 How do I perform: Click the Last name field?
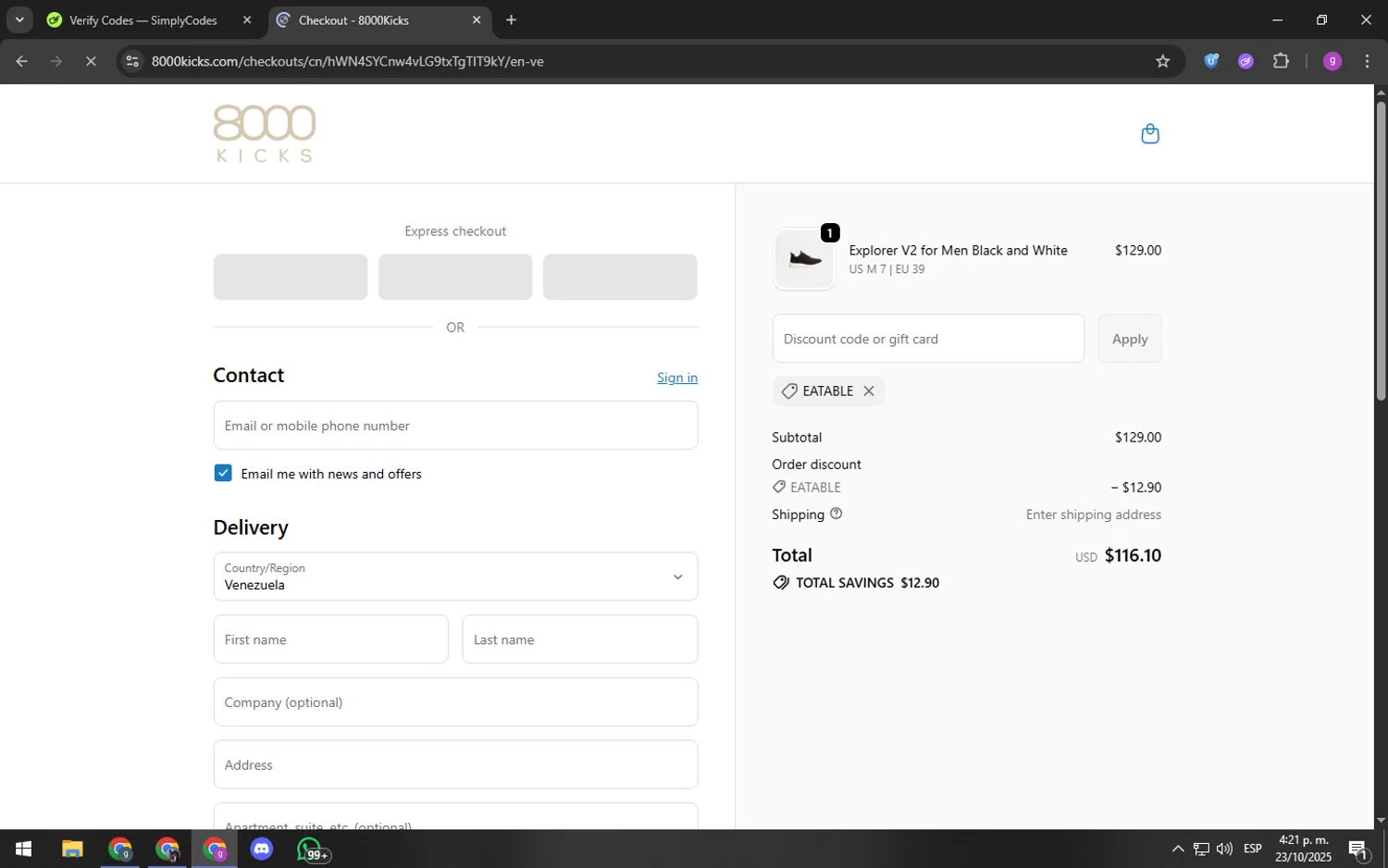580,639
